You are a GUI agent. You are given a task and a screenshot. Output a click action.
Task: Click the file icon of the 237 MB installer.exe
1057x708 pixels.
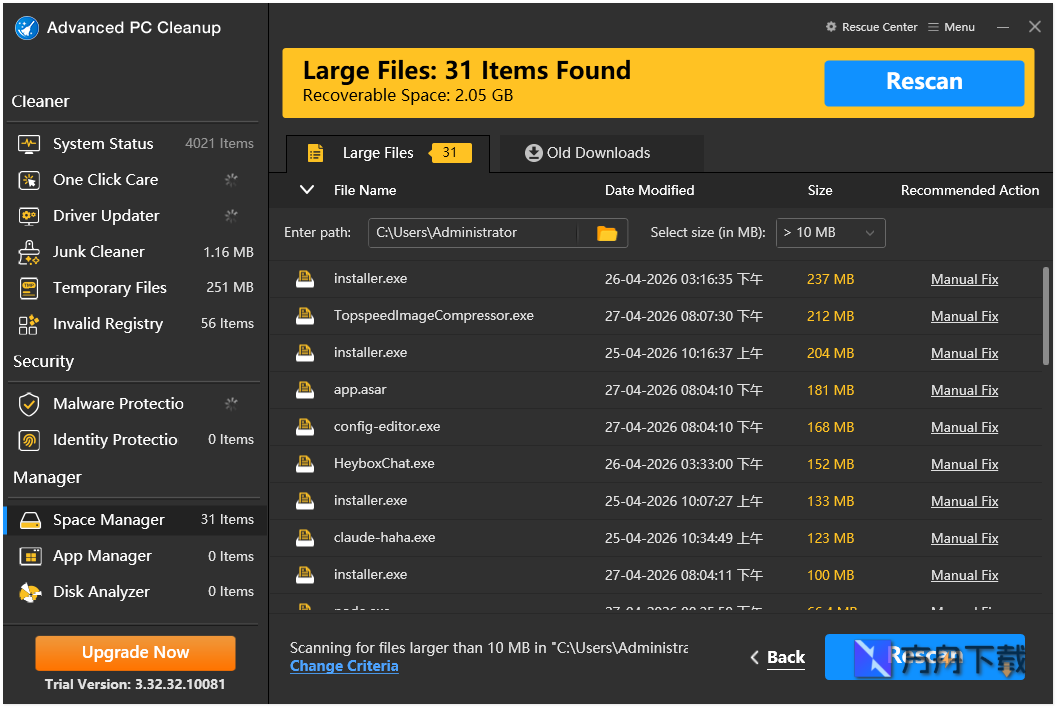(305, 278)
